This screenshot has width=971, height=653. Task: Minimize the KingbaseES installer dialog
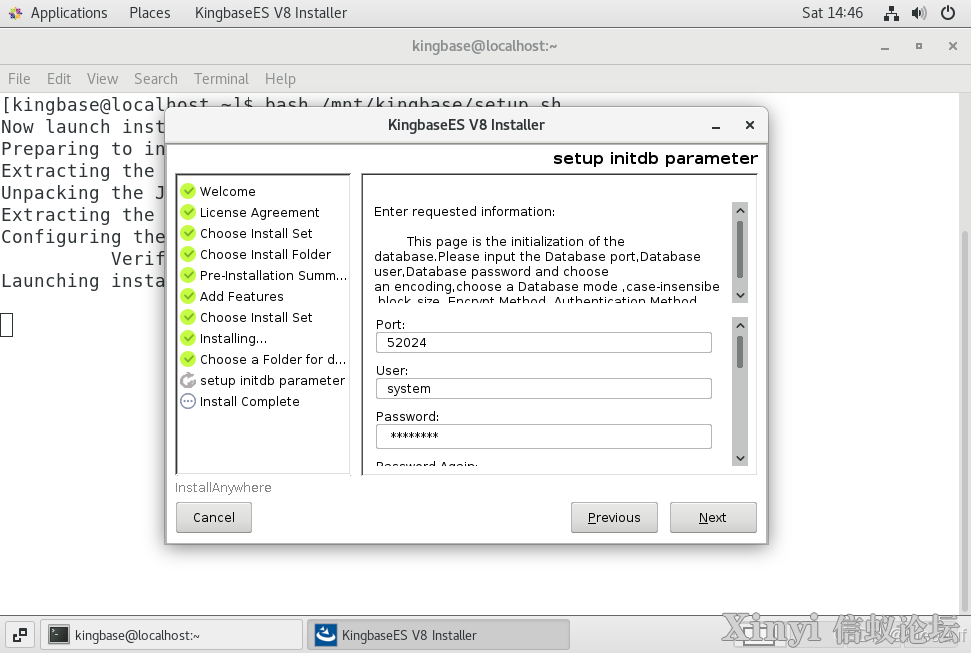716,126
